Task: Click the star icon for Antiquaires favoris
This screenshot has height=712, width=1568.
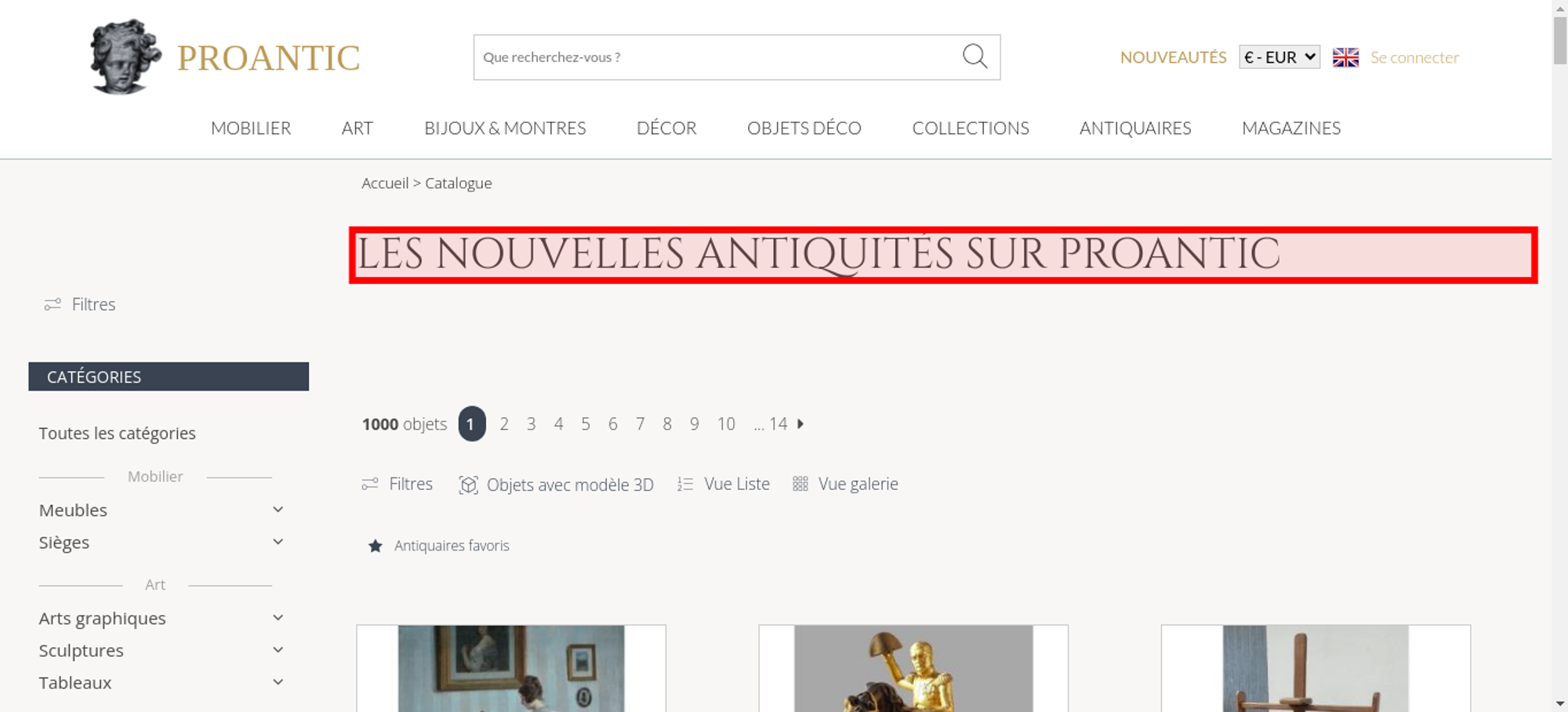Action: [376, 546]
